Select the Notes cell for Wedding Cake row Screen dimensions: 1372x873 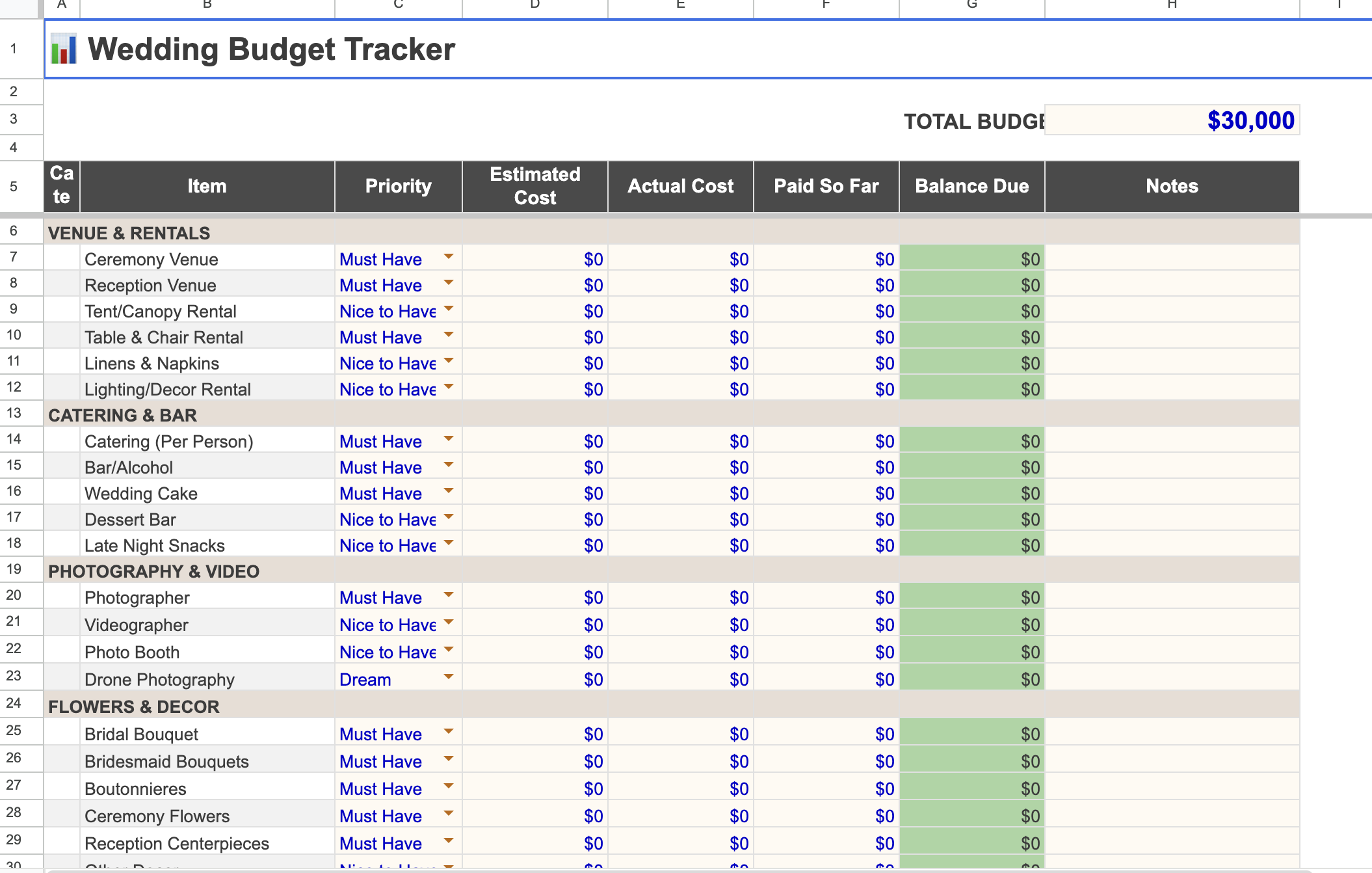point(1170,492)
